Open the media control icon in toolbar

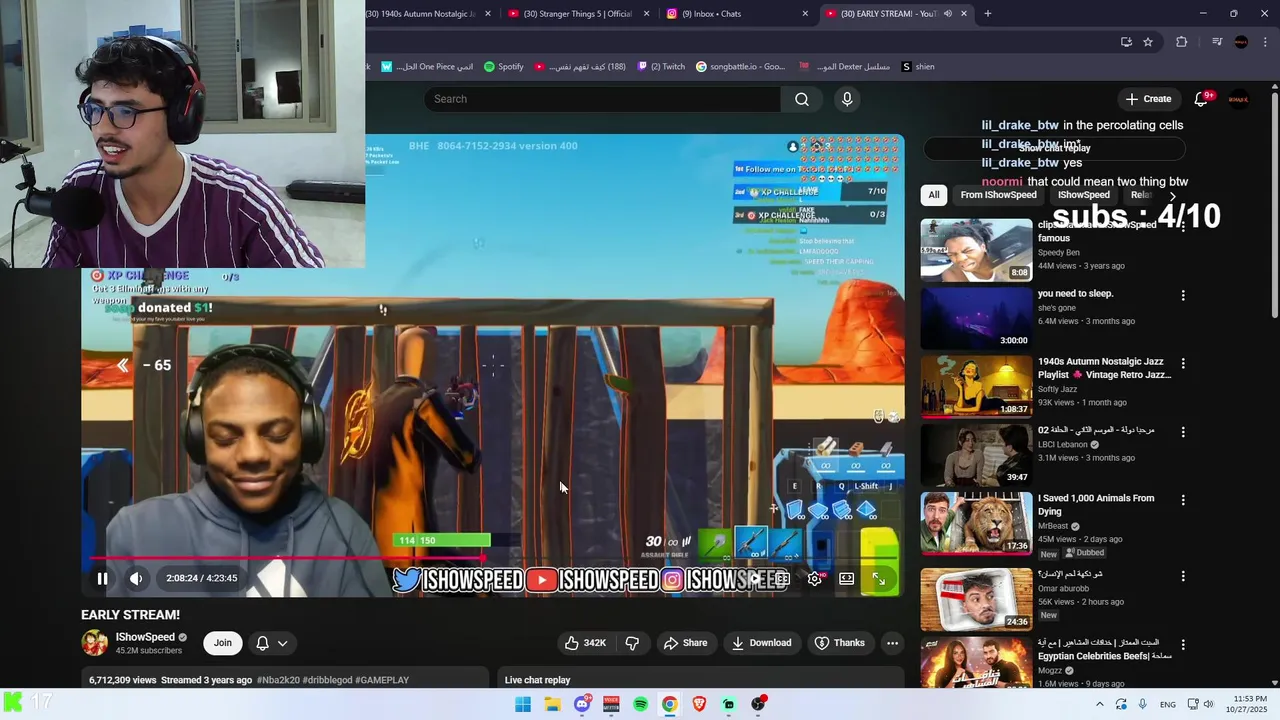tap(1216, 42)
